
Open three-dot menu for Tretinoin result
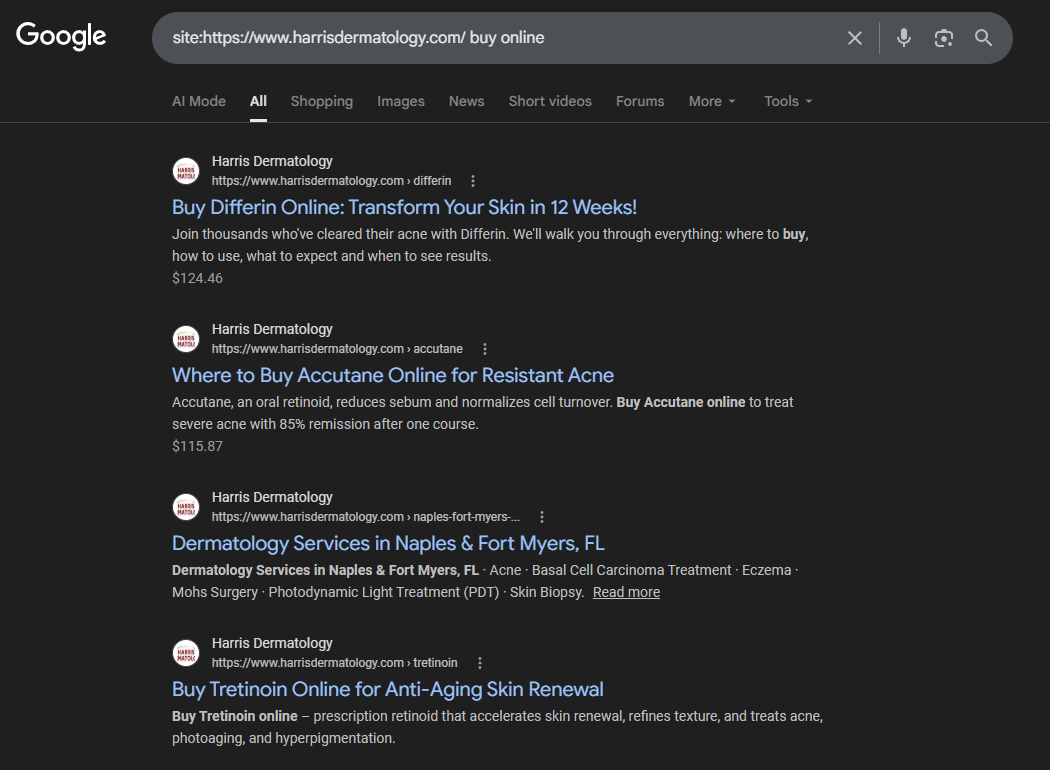(480, 663)
